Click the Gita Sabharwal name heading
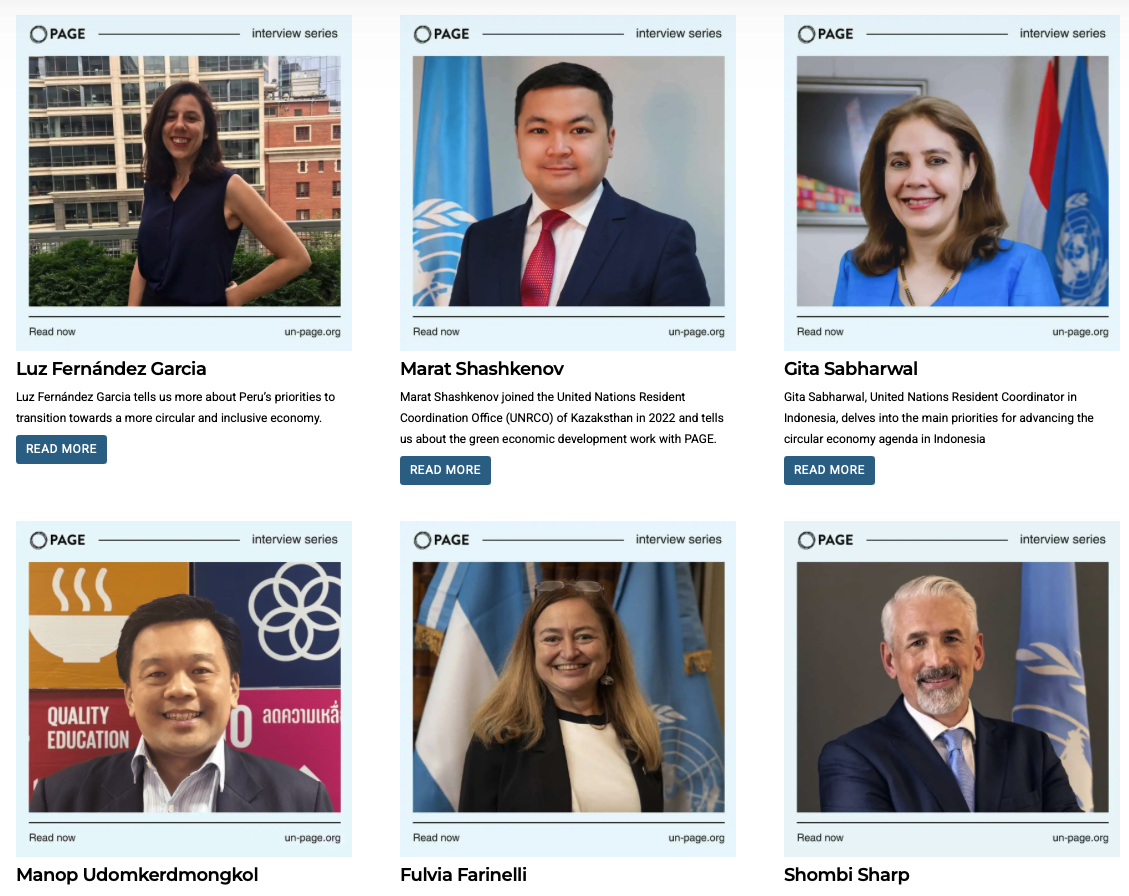The width and height of the screenshot is (1129, 896). tap(850, 369)
